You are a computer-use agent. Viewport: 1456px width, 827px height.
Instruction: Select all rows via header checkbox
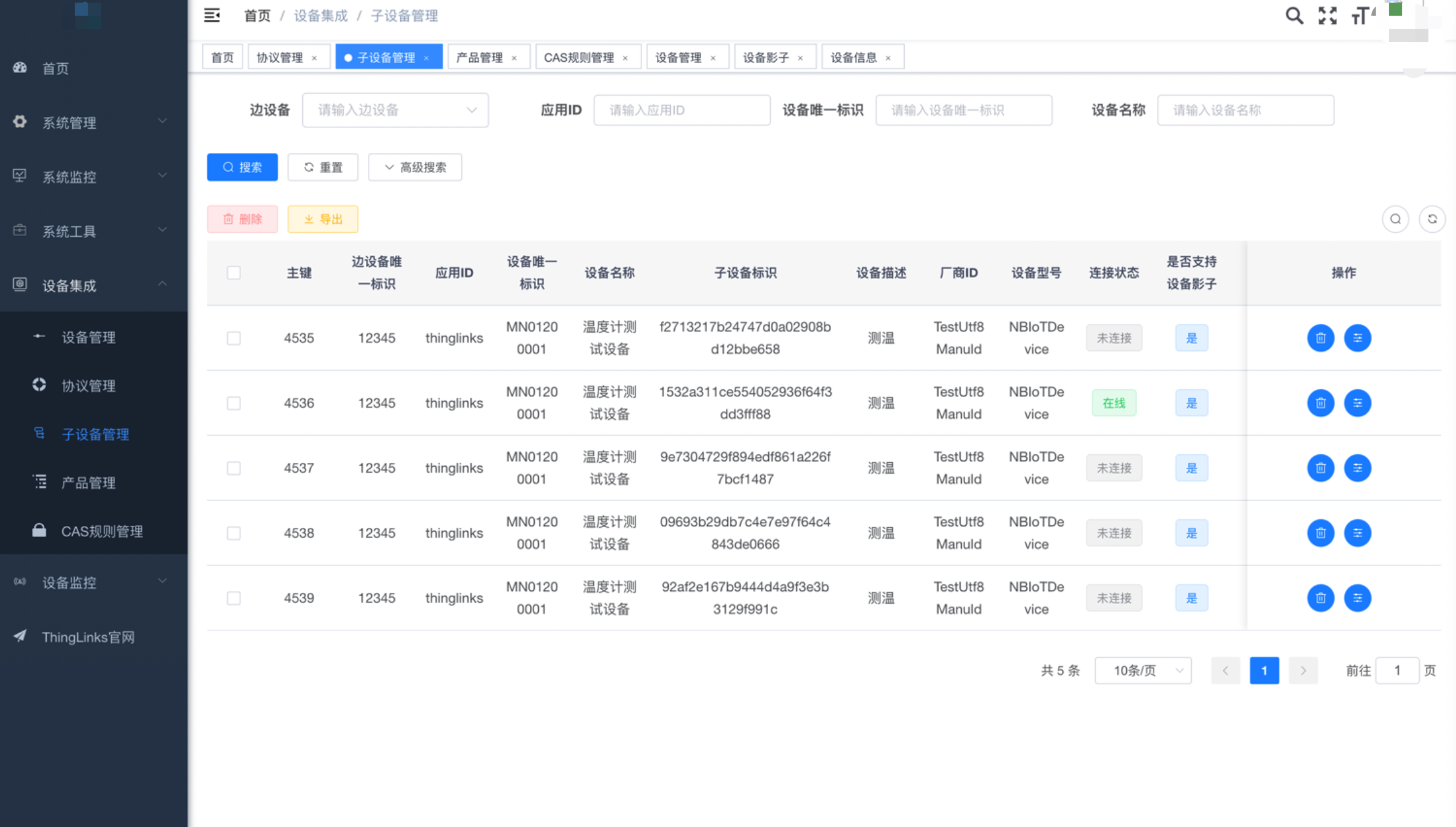[233, 273]
